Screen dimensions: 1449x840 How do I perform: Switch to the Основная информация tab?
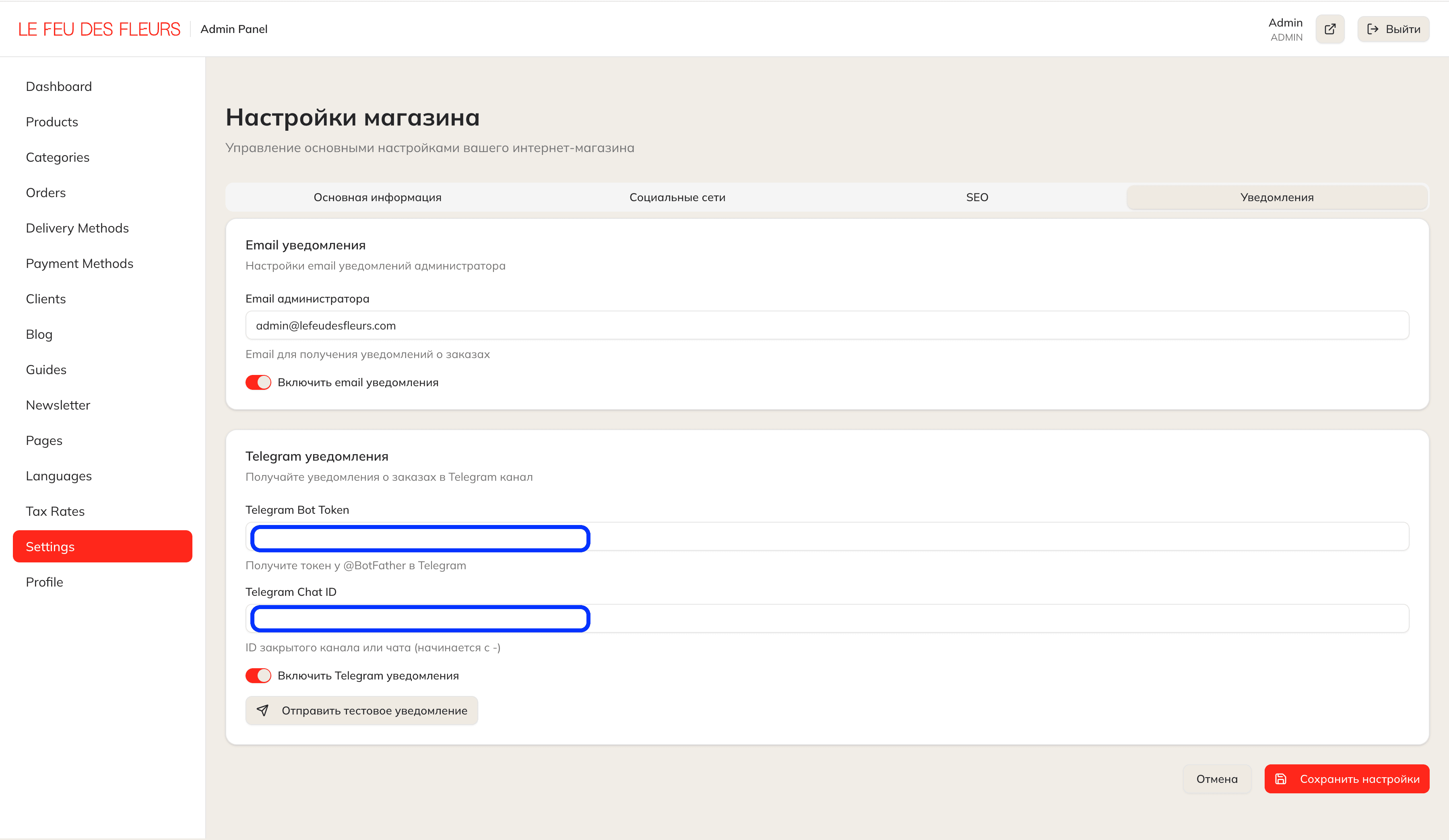(x=377, y=197)
